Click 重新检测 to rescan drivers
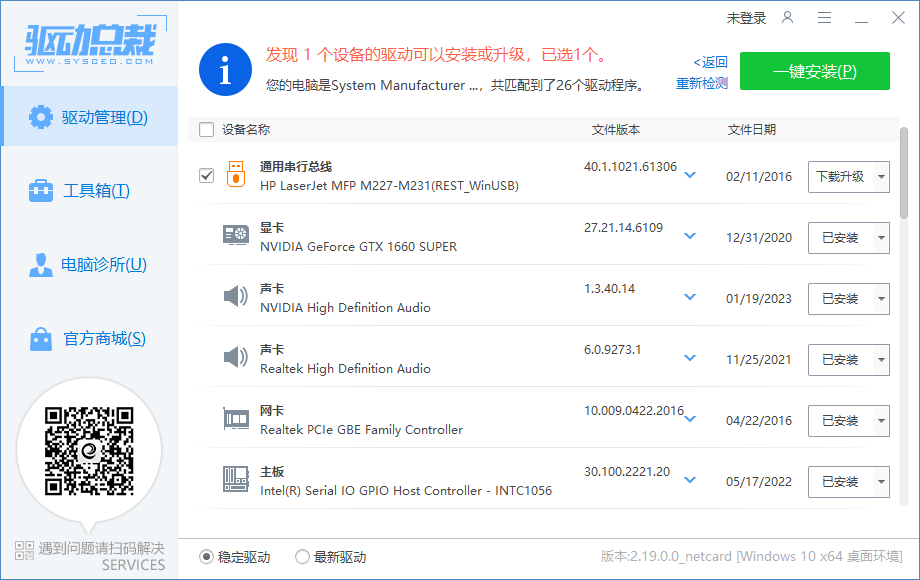920x580 pixels. (702, 82)
